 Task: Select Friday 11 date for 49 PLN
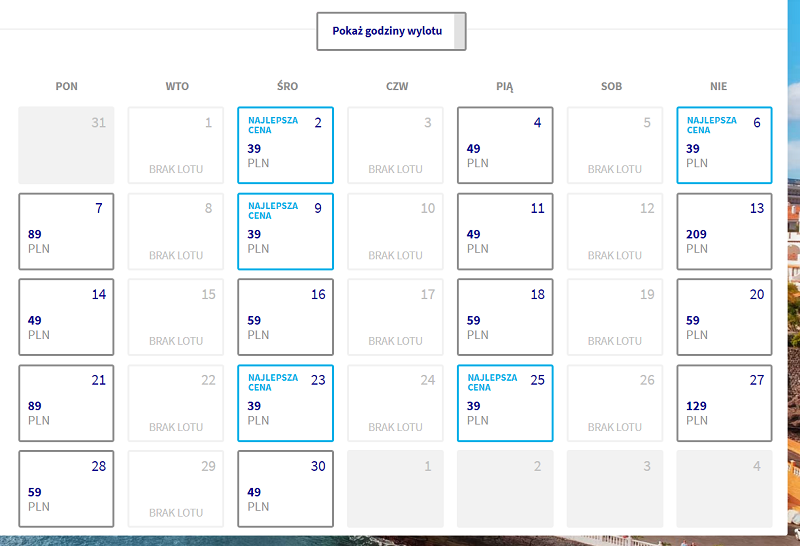pyautogui.click(x=505, y=231)
